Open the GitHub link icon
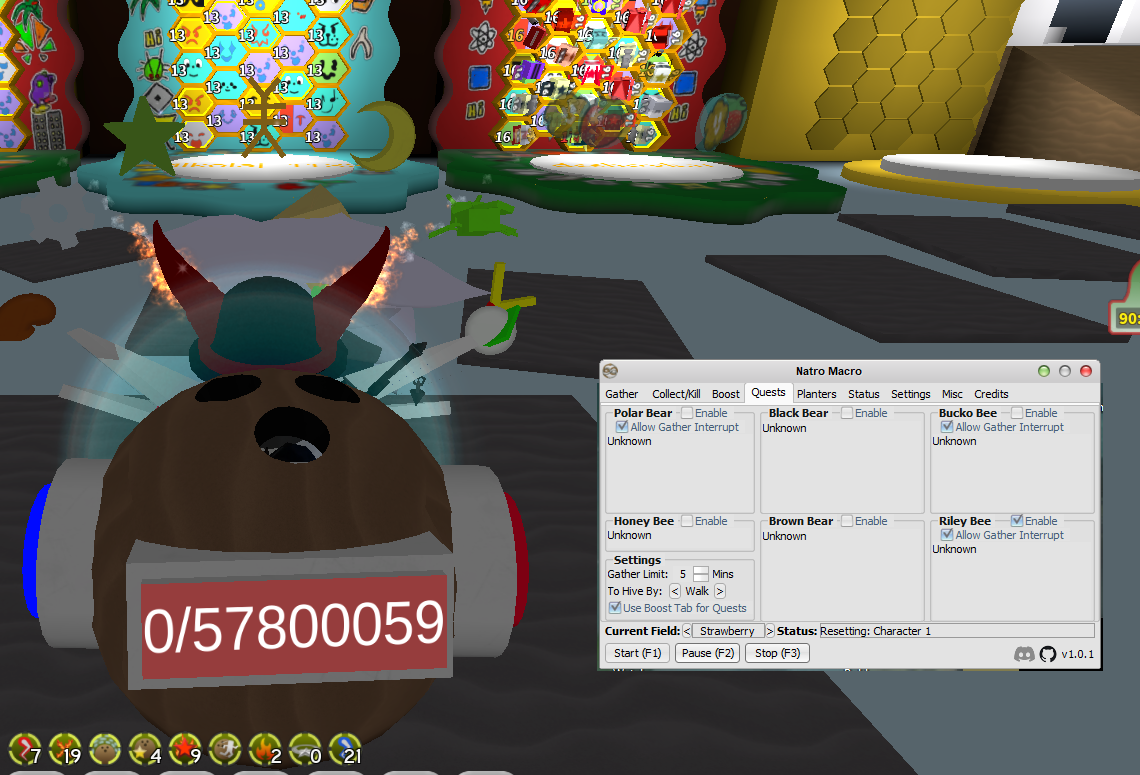Screen dimensions: 1140x775 (x=1048, y=654)
